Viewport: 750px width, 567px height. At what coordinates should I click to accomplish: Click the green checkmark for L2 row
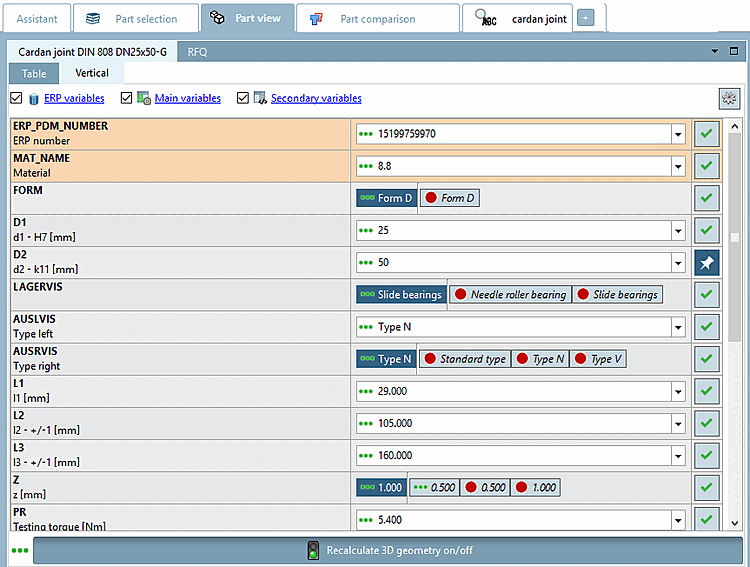pos(706,423)
